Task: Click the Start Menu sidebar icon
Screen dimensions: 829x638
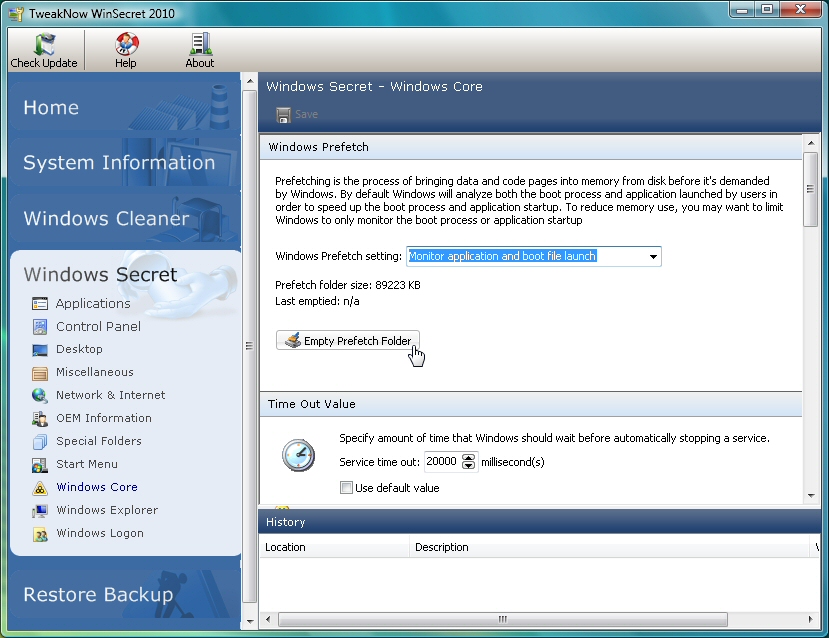Action: click(40, 465)
